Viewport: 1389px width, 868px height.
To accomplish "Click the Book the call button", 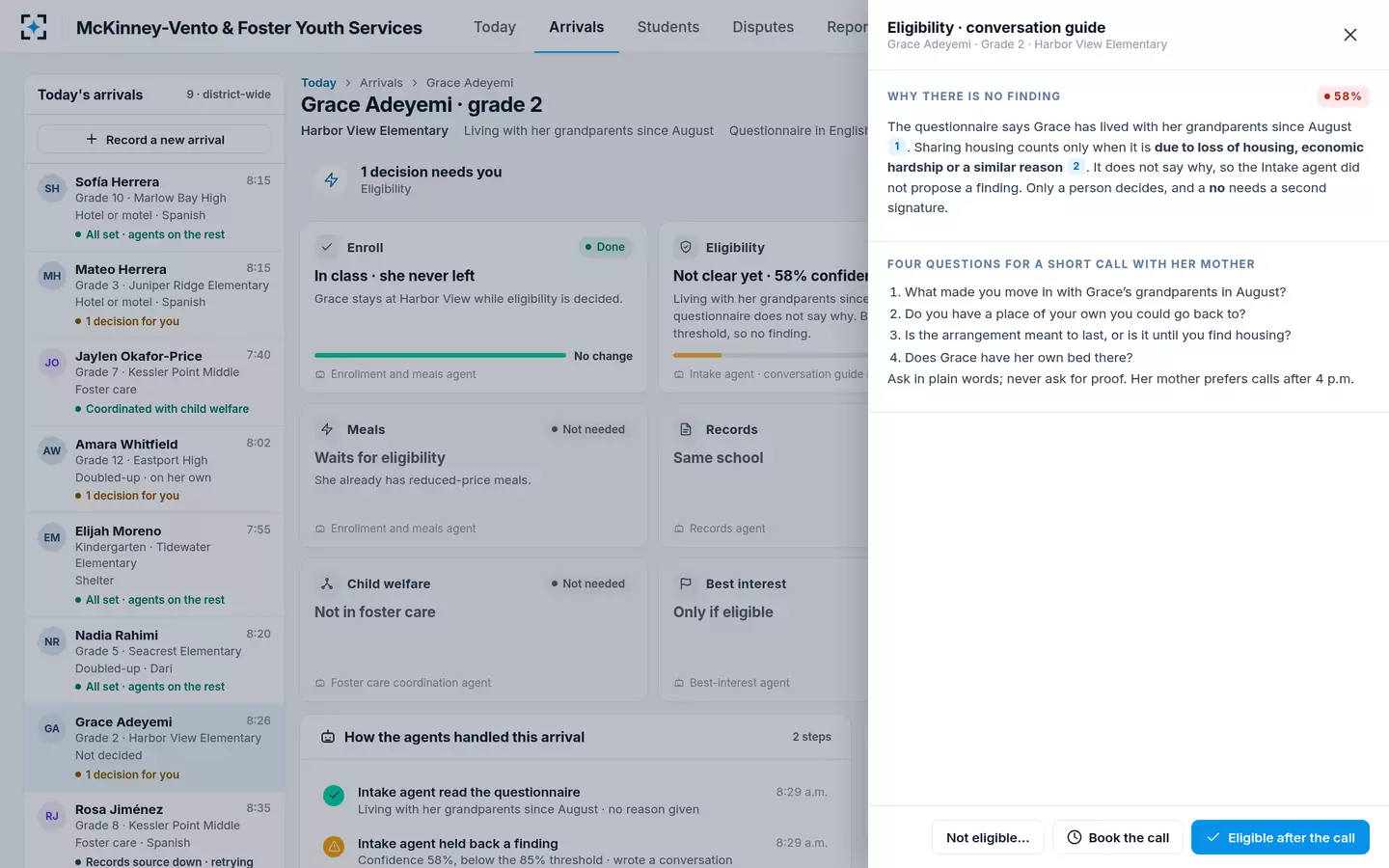I will click(x=1118, y=837).
